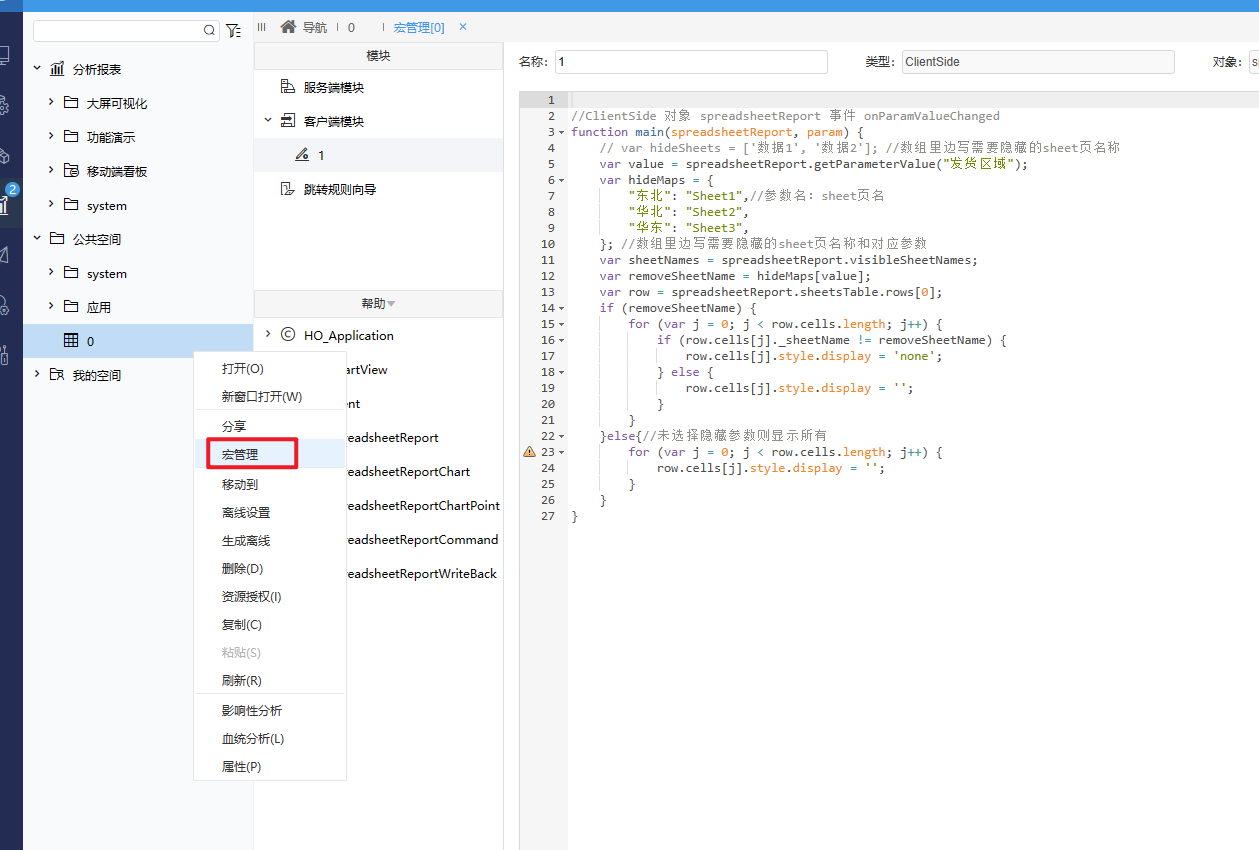Expand the 我的空间 node
Viewport: 1259px width, 850px height.
pos(37,375)
